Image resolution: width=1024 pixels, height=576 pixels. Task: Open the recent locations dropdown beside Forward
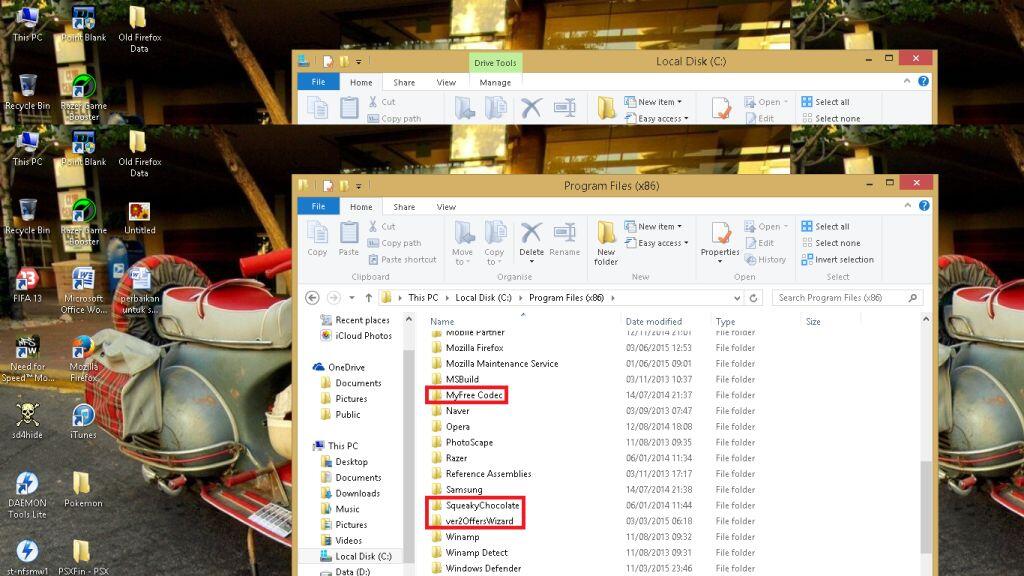351,298
